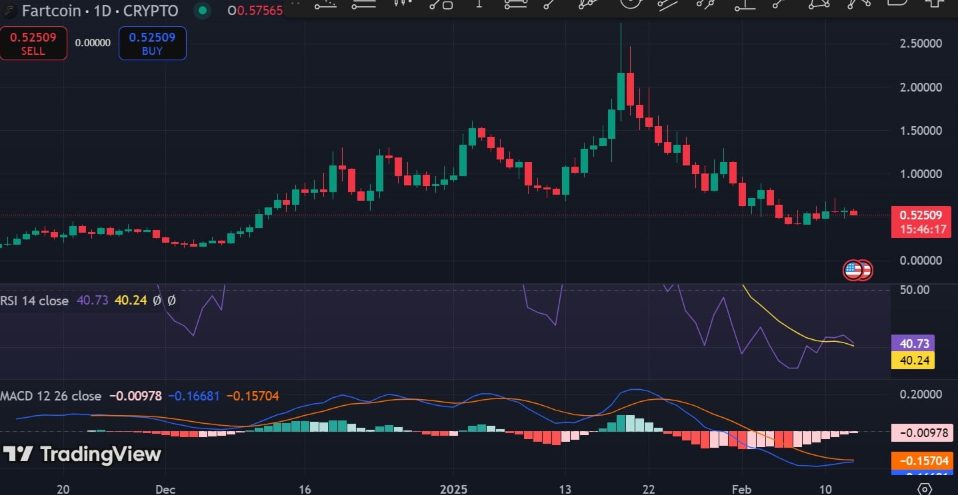Click yellow RSI value 40.24 in legend
Image resolution: width=958 pixels, height=495 pixels.
[131, 300]
